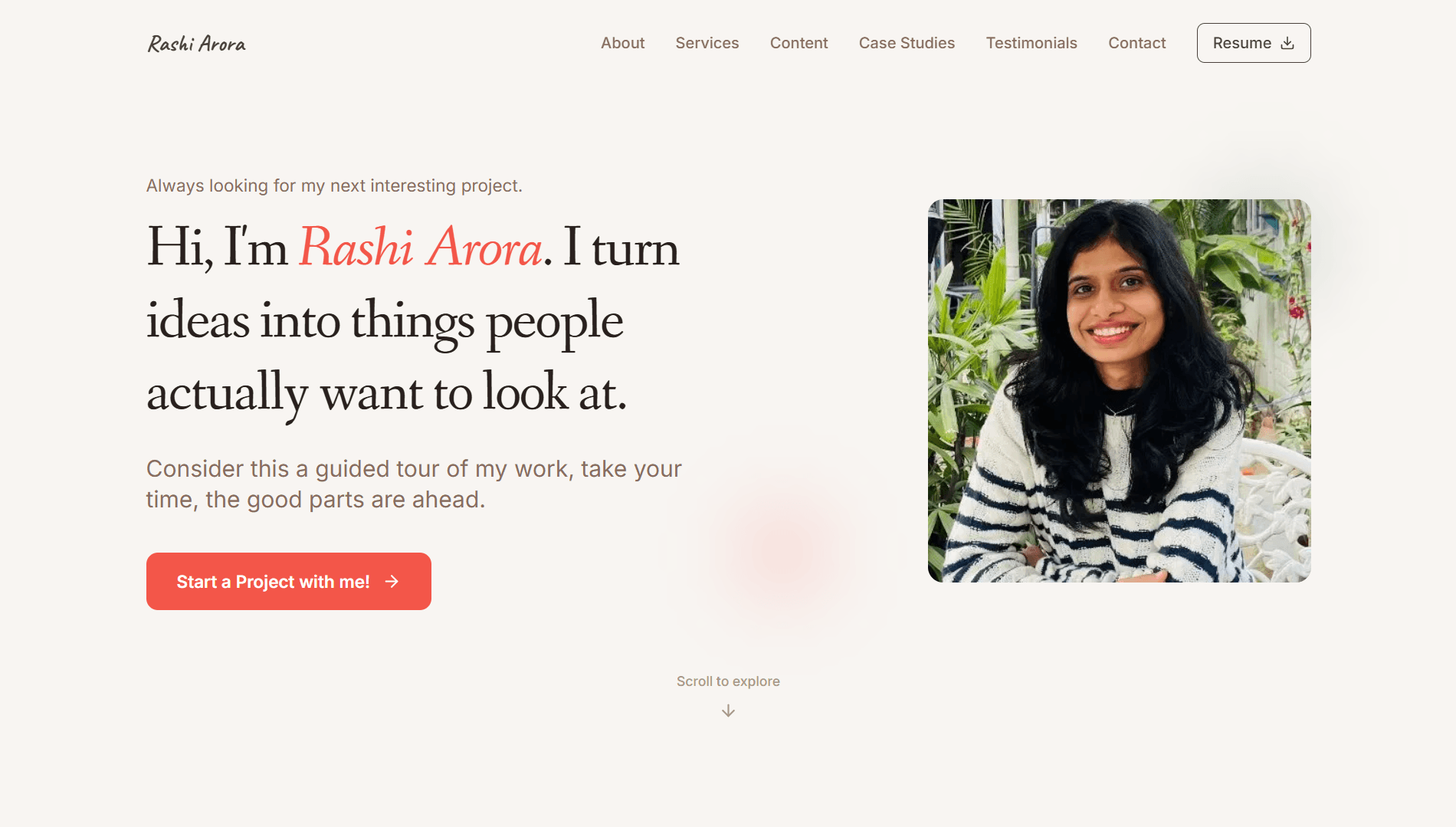Click the headline text 'actually want to look at'
The width and height of the screenshot is (1456, 827).
[387, 392]
